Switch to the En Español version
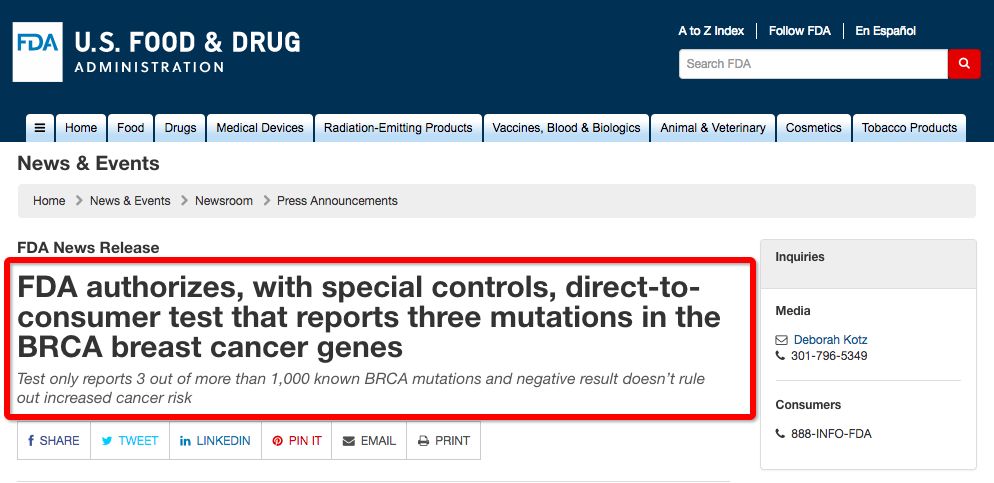The image size is (994, 483). click(x=886, y=30)
